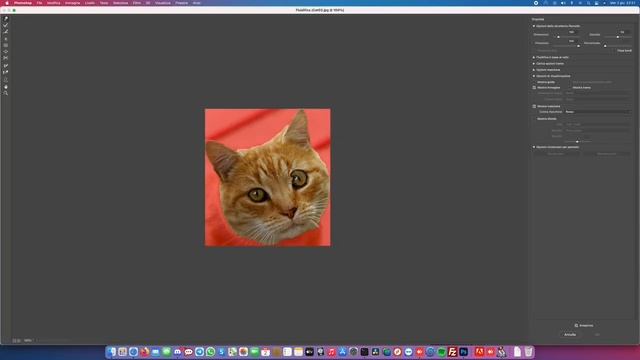Open the Colore maschera dropdown showing Rosso
Viewport: 640px width, 360px height.
(x=598, y=112)
